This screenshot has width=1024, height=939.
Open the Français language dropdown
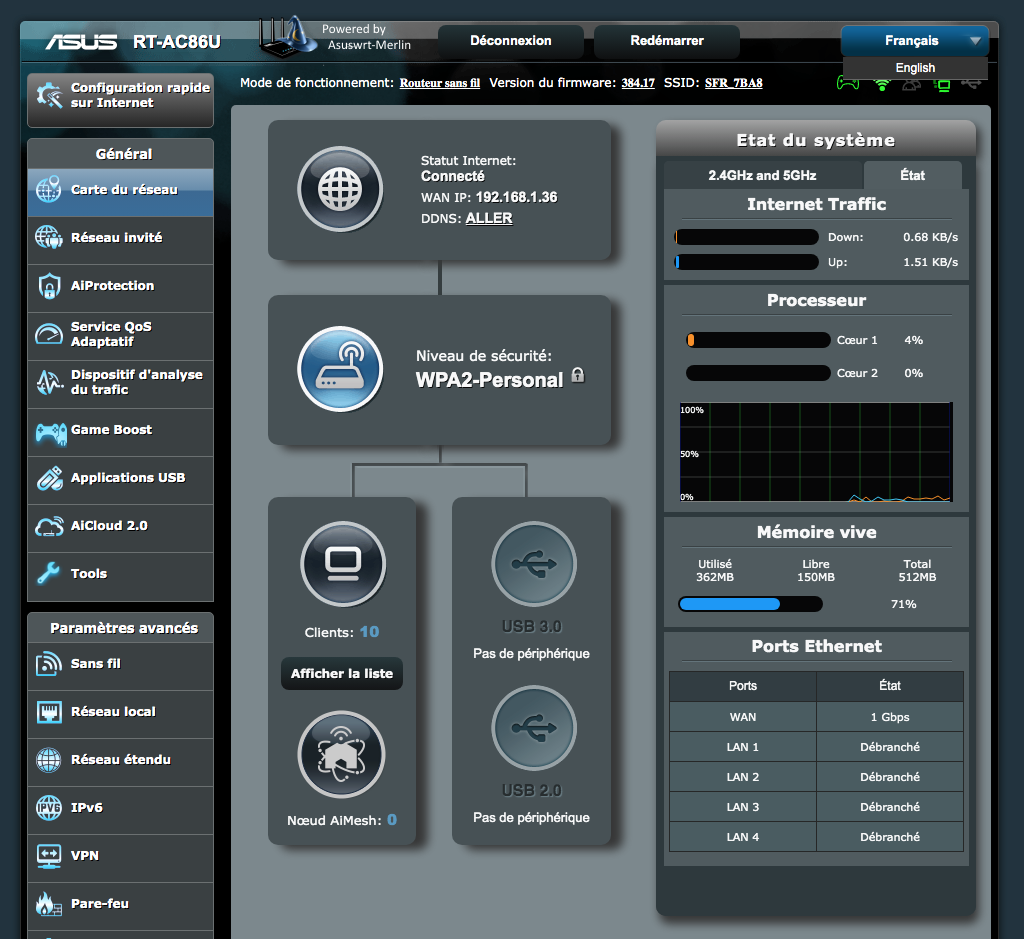pyautogui.click(x=914, y=41)
